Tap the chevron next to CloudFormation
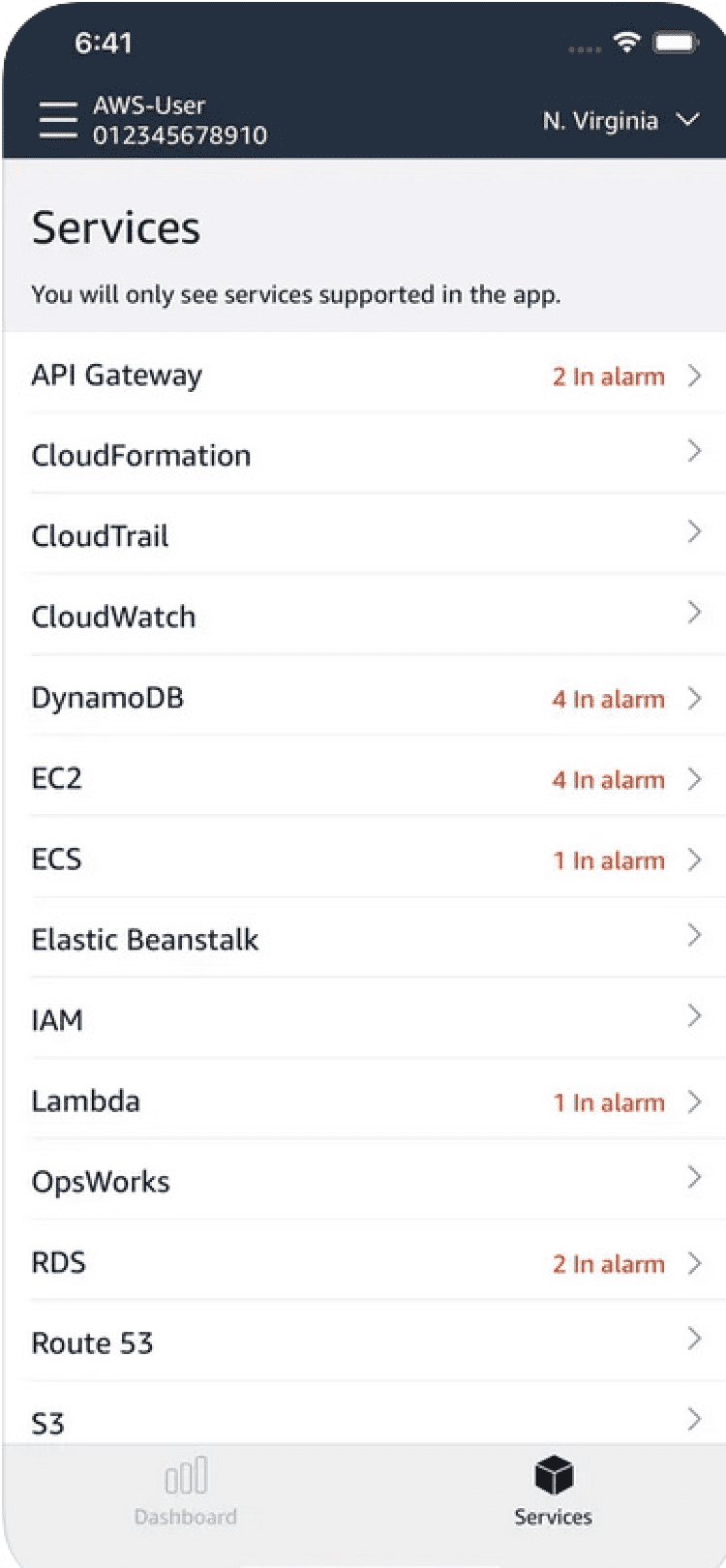726x1568 pixels. click(694, 451)
